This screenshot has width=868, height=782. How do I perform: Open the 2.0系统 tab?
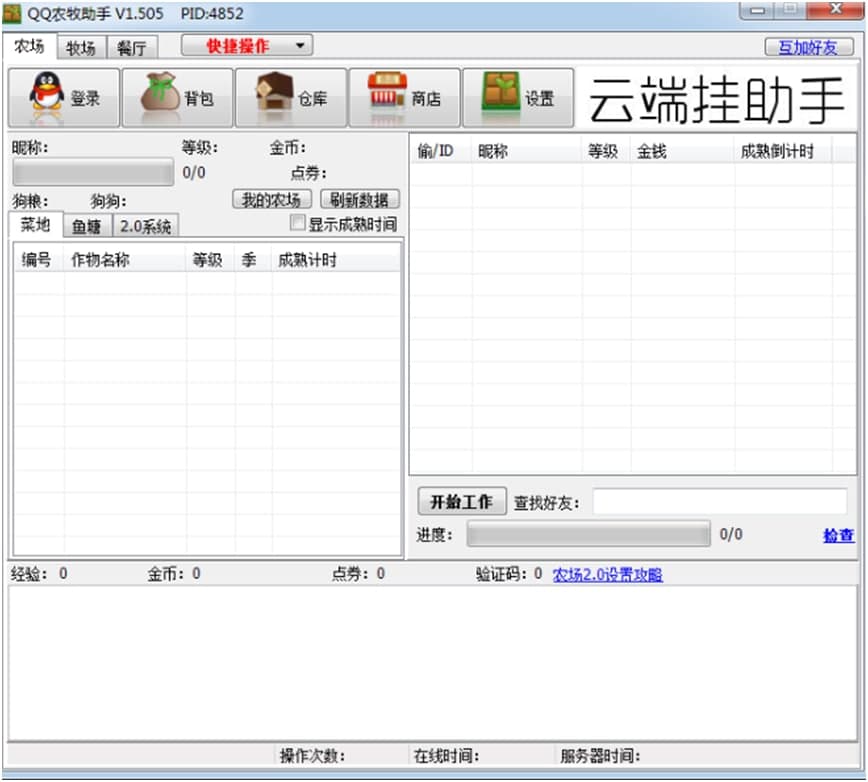[145, 226]
